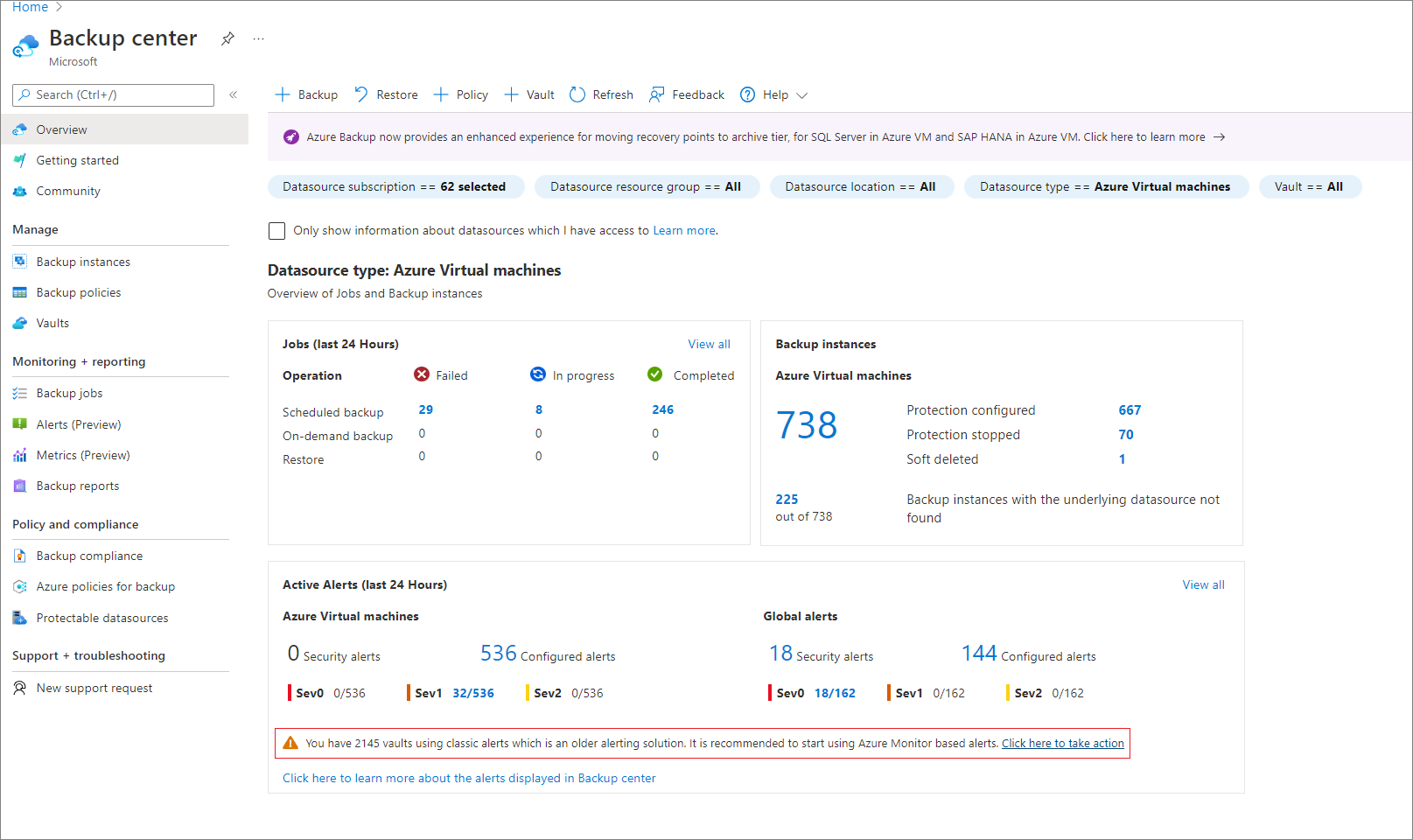Open 144 global configured alerts
Image resolution: width=1413 pixels, height=840 pixels.
pos(979,654)
